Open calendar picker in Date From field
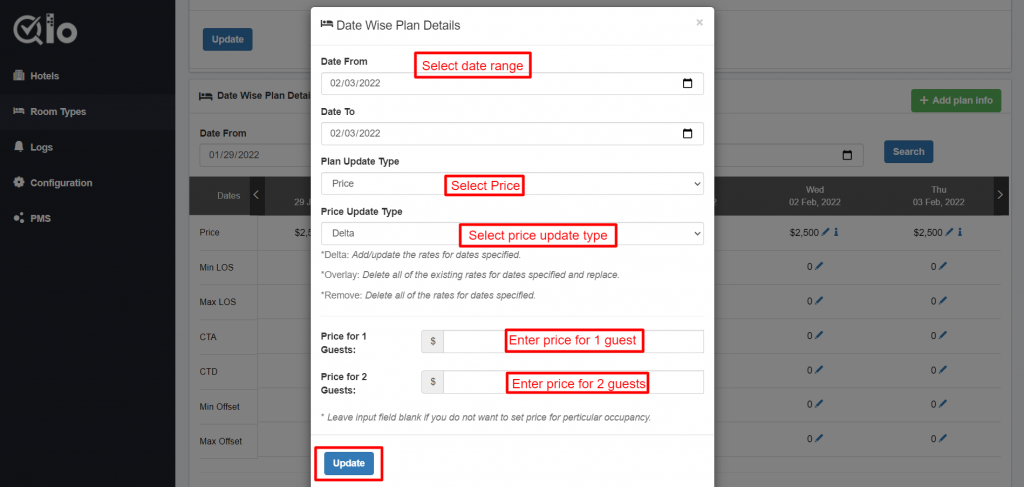This screenshot has width=1024, height=487. tap(687, 84)
